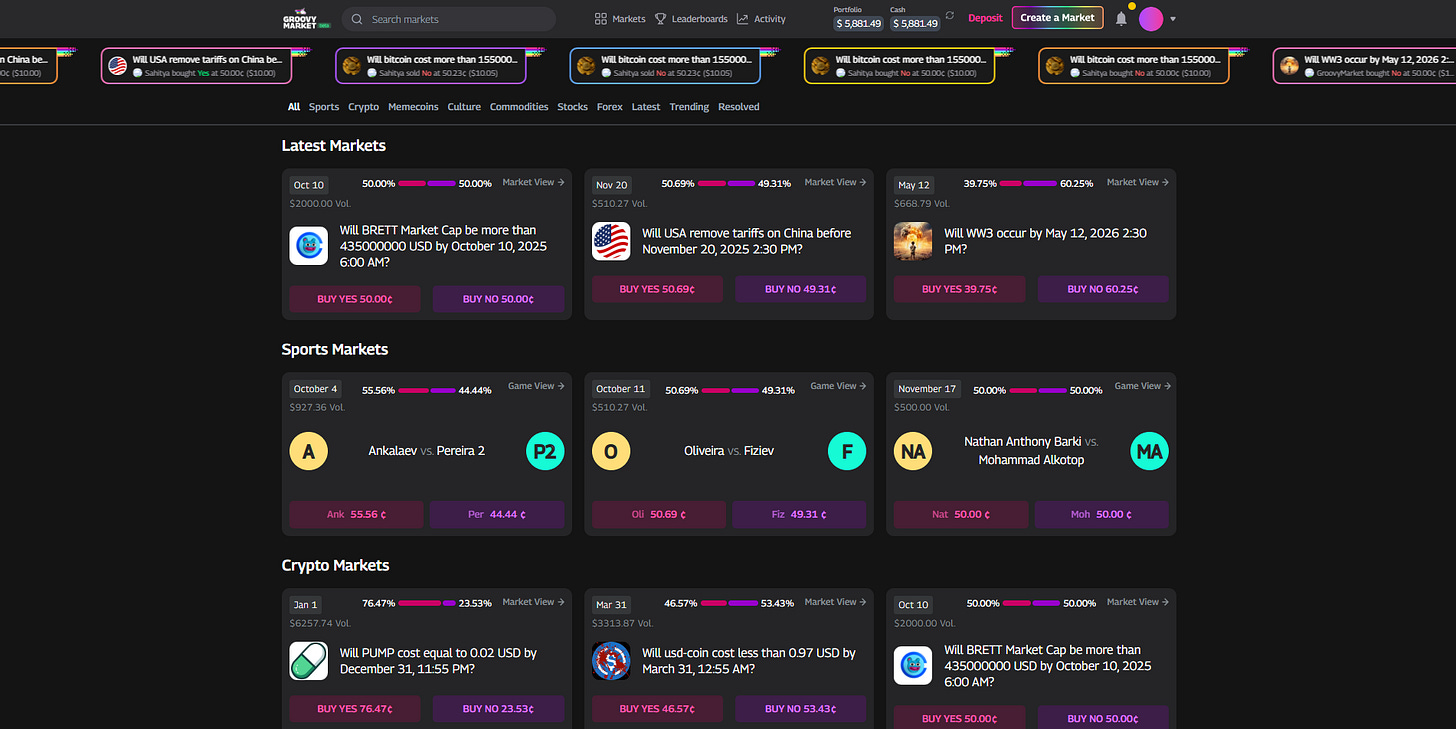
Task: Click BUY NO 60.25¢ on WW3 market
Action: pos(1103,289)
